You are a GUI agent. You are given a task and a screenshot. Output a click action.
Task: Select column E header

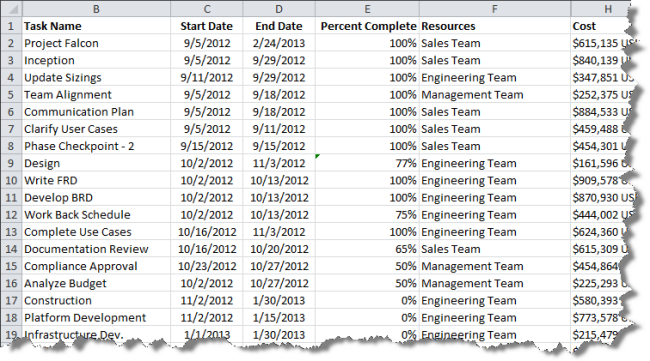367,9
